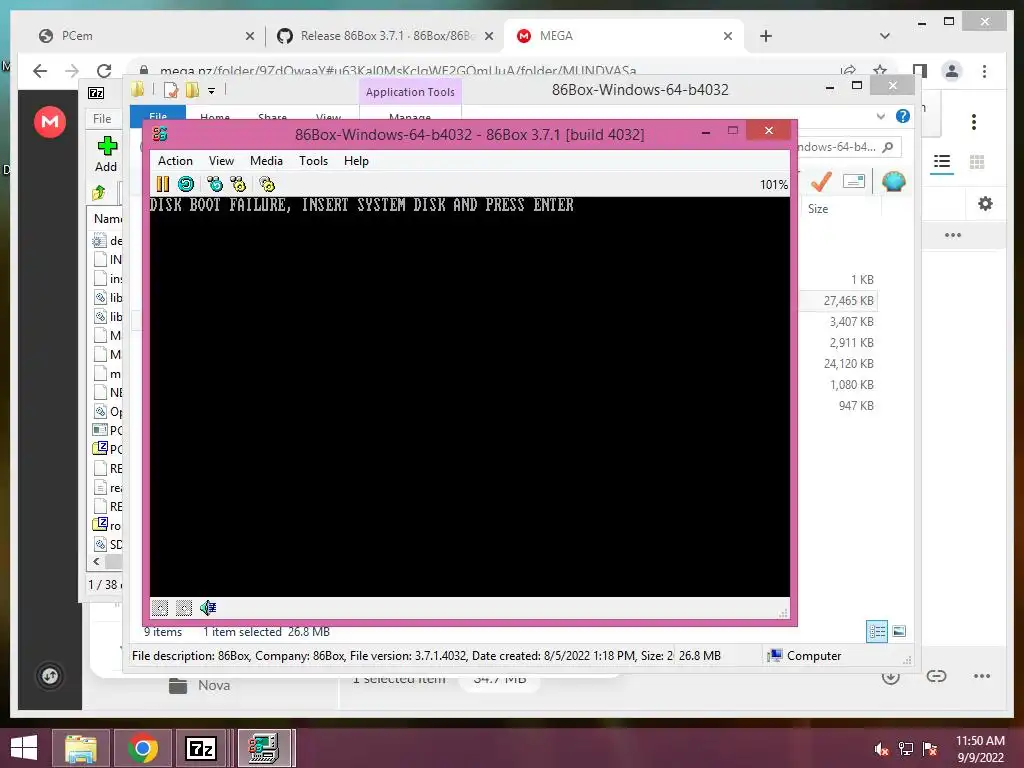
Task: Click Computer in Explorer status bar
Action: 814,656
